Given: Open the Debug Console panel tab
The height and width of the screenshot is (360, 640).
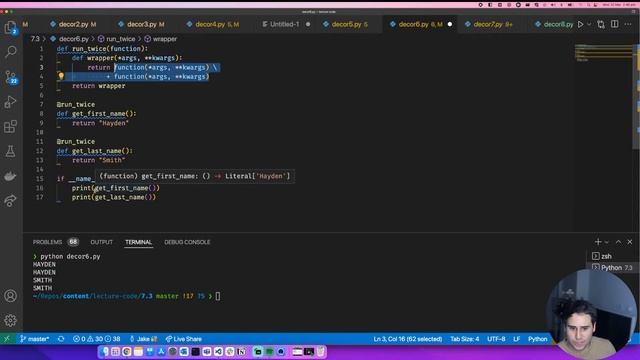Looking at the screenshot, I should 187,242.
